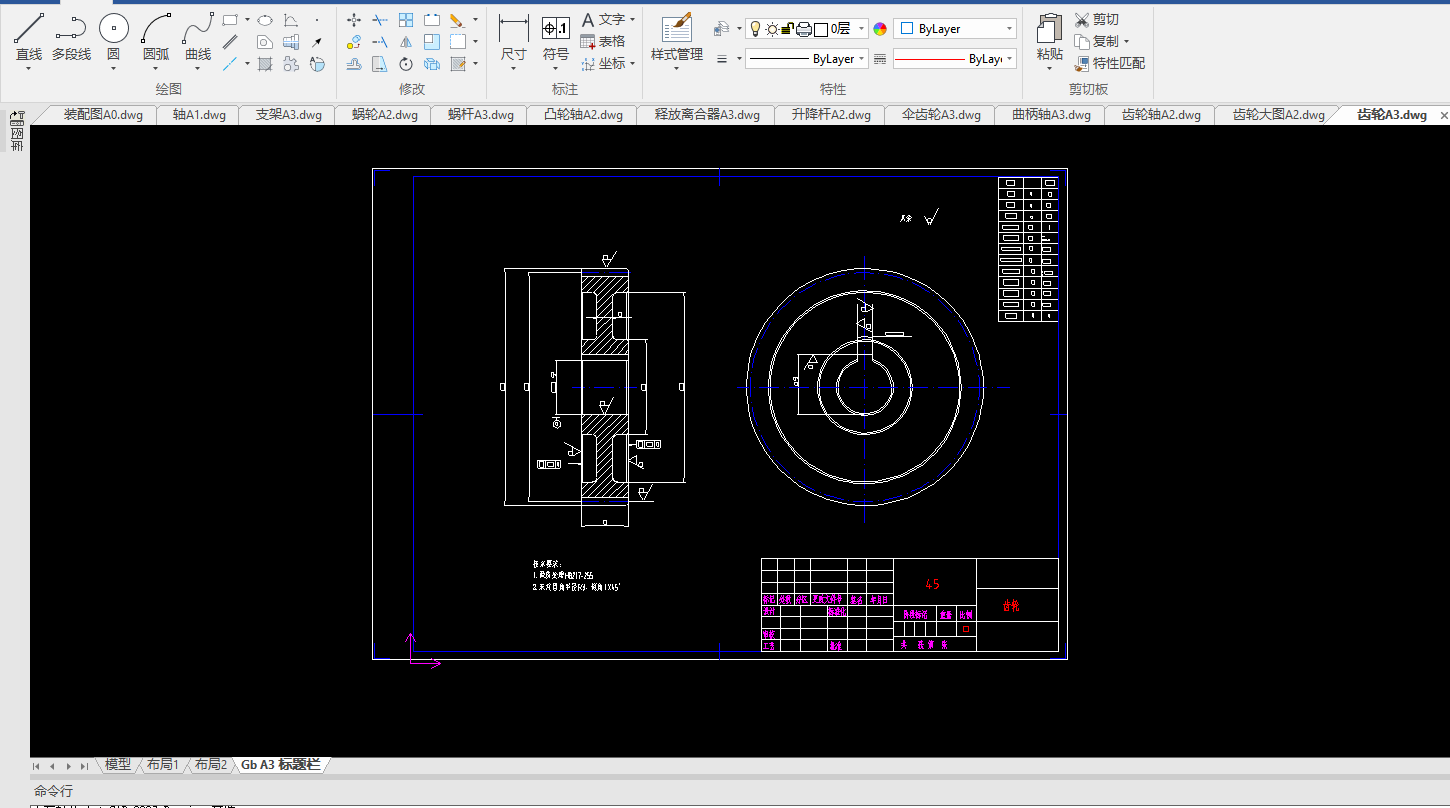Viewport: 1450px width, 808px height.
Task: Expand the 0层 layer dropdown
Action: 861,29
